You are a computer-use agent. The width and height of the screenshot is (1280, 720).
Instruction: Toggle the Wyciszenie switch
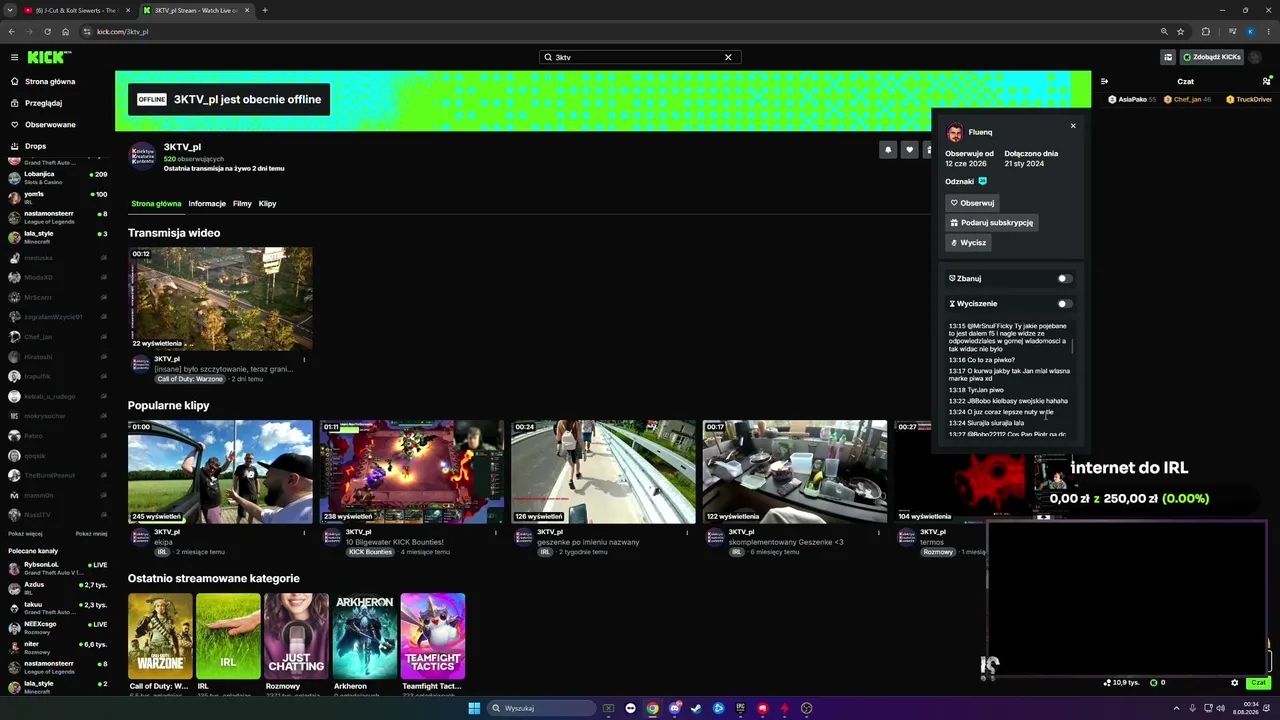coord(1065,304)
